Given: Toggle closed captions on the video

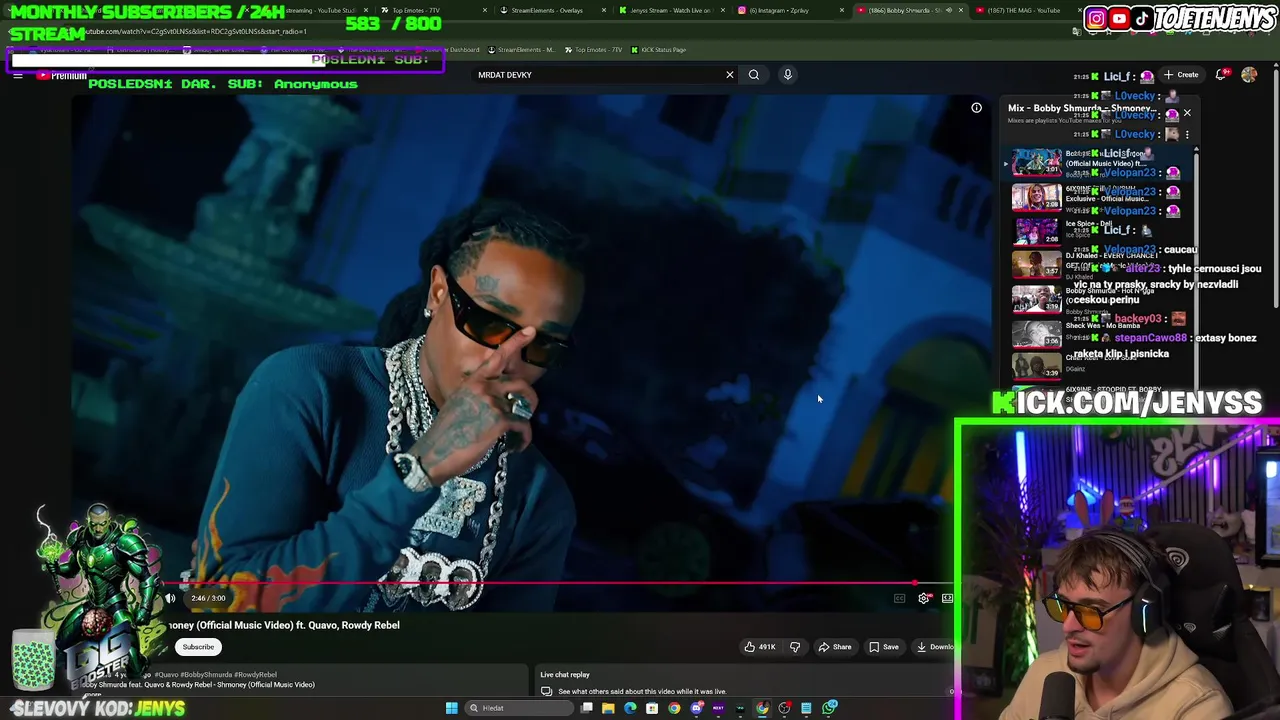Looking at the screenshot, I should pyautogui.click(x=899, y=598).
